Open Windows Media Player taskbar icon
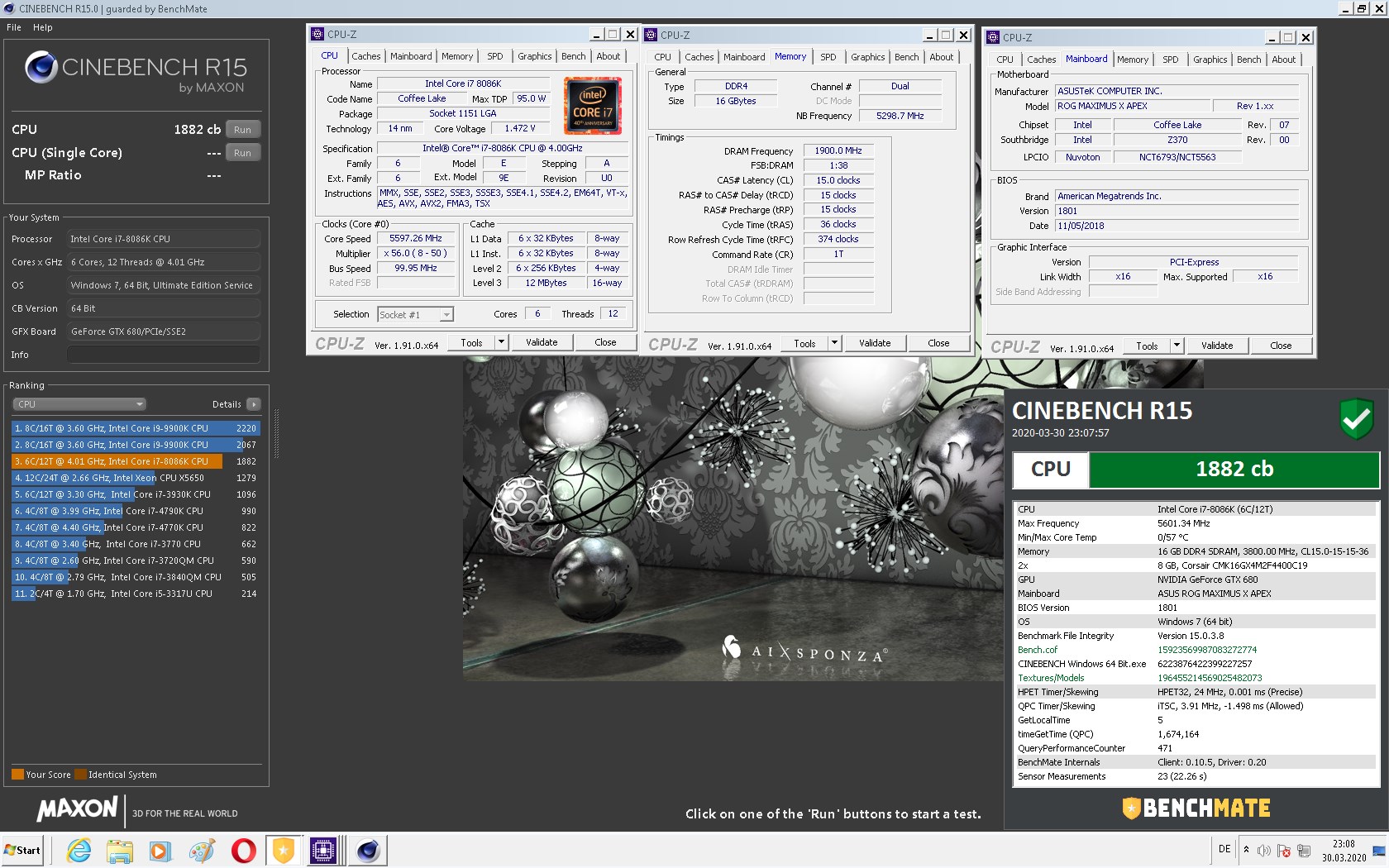The height and width of the screenshot is (868, 1389). tap(160, 850)
